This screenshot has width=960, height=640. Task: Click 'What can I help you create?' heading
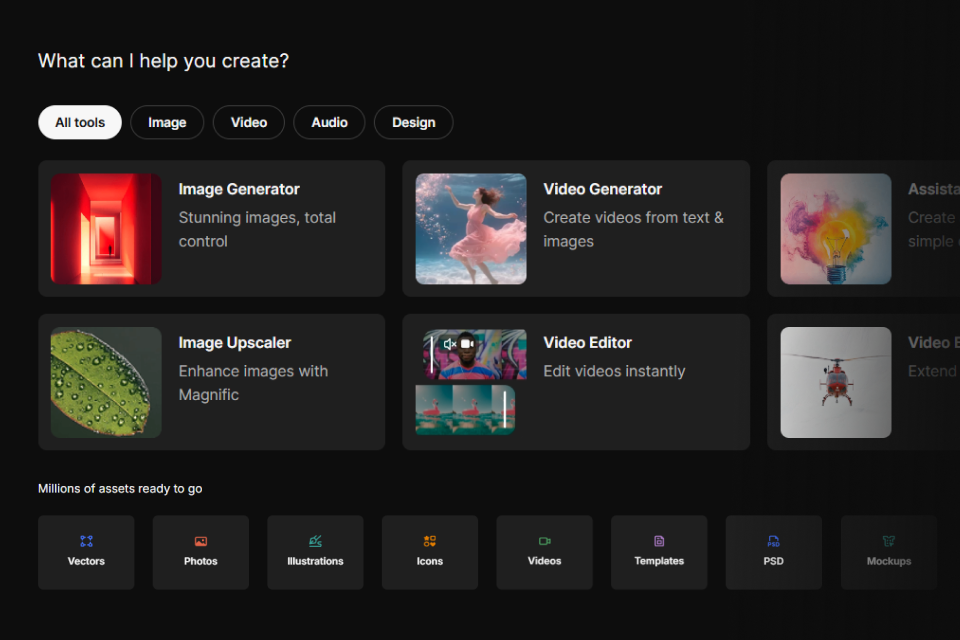163,61
